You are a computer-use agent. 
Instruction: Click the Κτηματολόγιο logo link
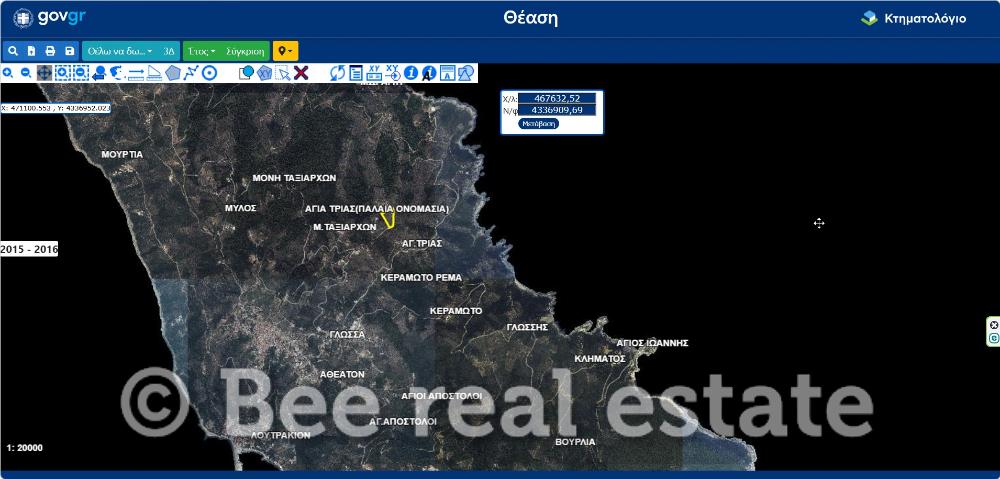(913, 18)
